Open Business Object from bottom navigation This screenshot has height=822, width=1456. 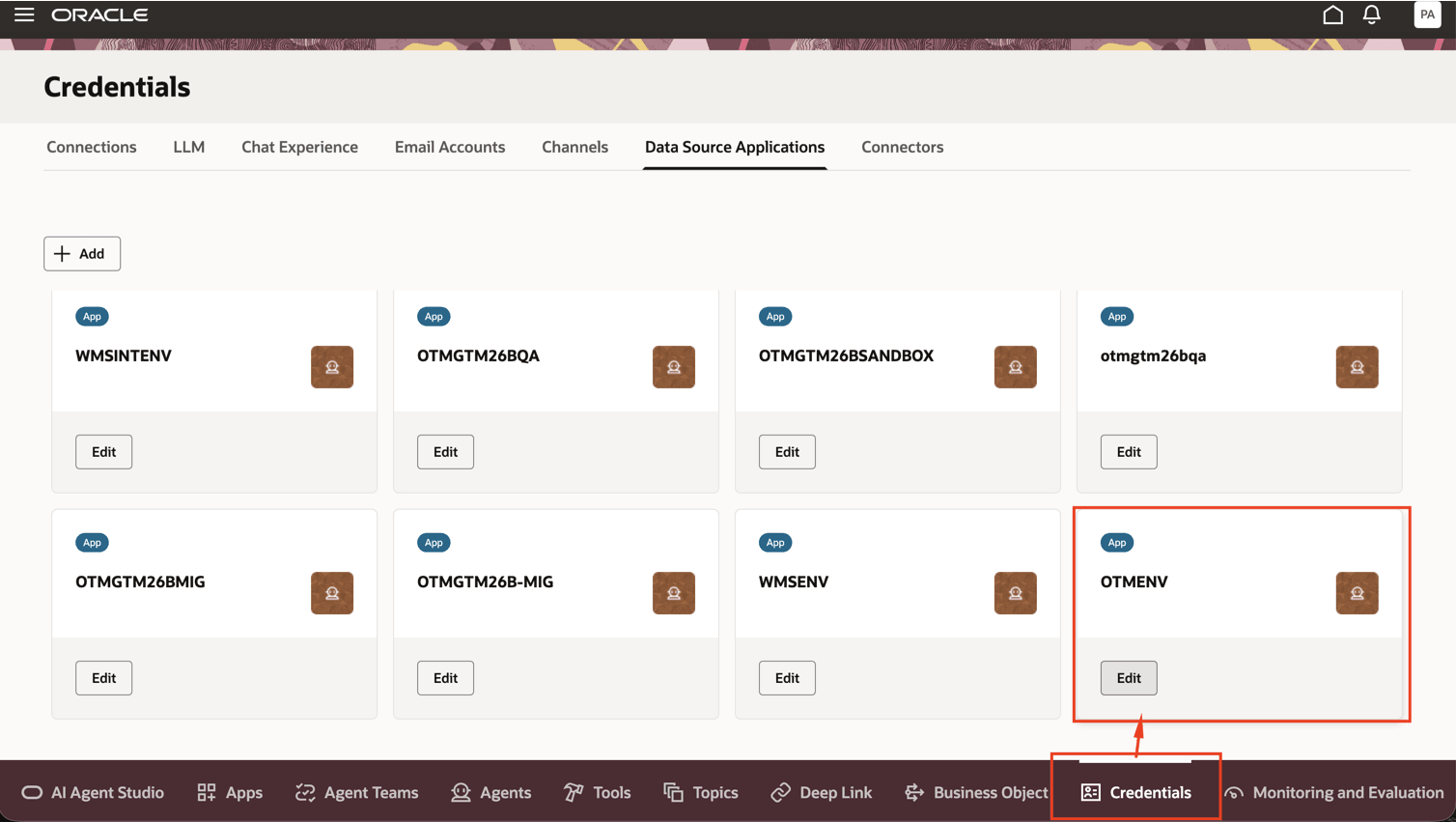click(975, 792)
